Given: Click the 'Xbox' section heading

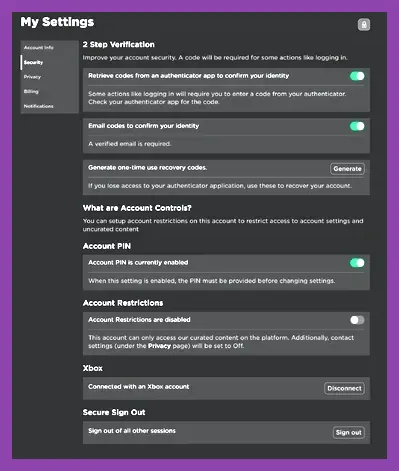Looking at the screenshot, I should 93,368.
